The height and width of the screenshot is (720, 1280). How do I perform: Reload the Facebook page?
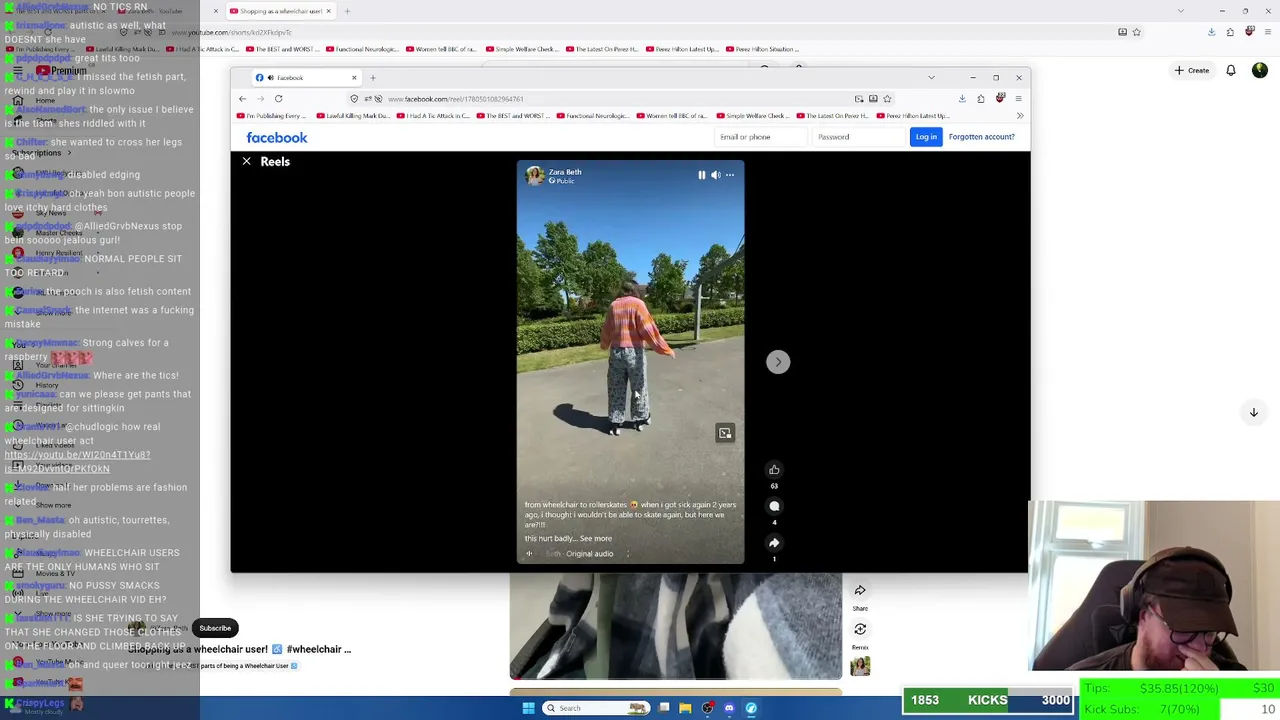point(278,99)
